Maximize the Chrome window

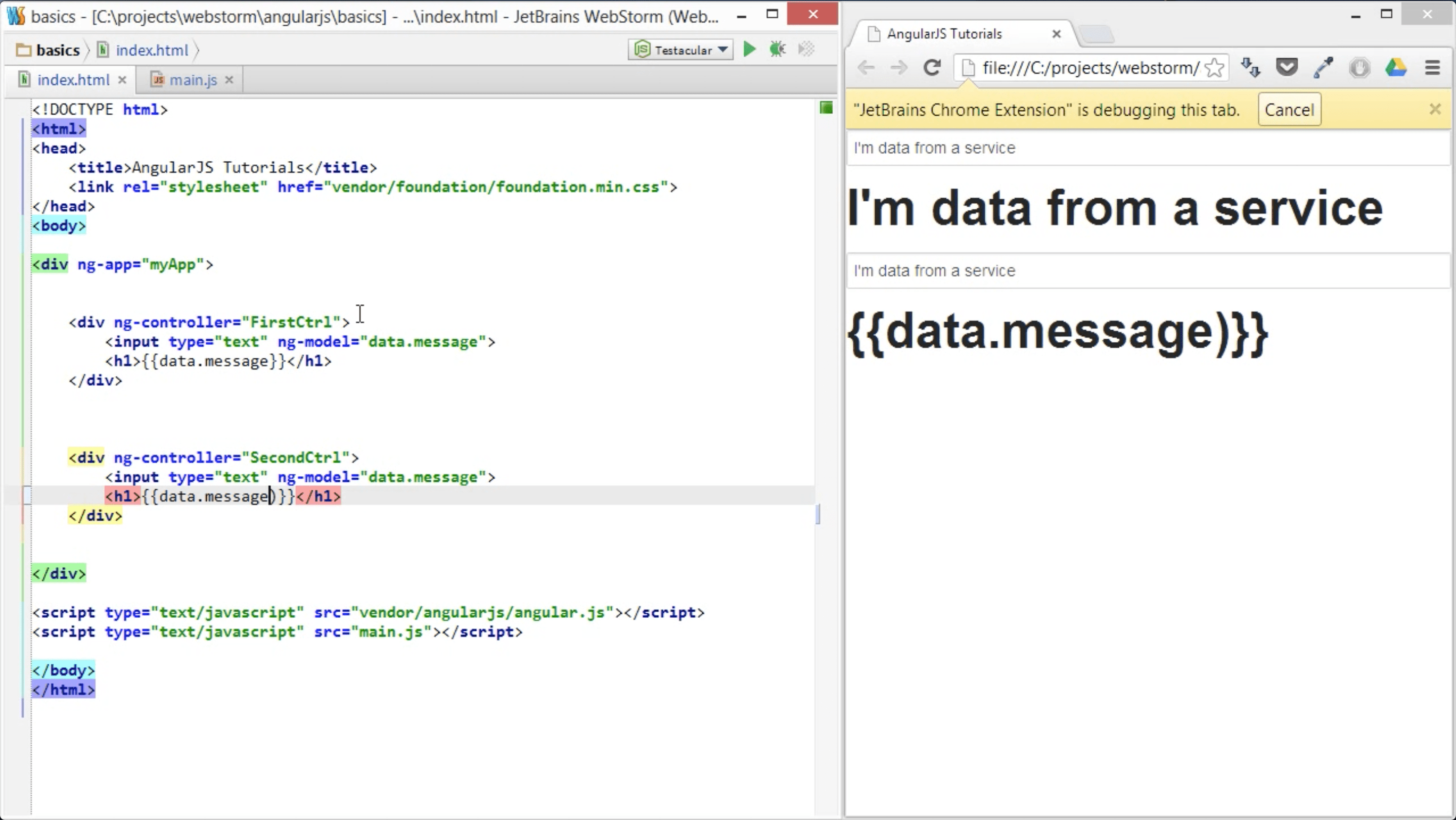click(1386, 14)
